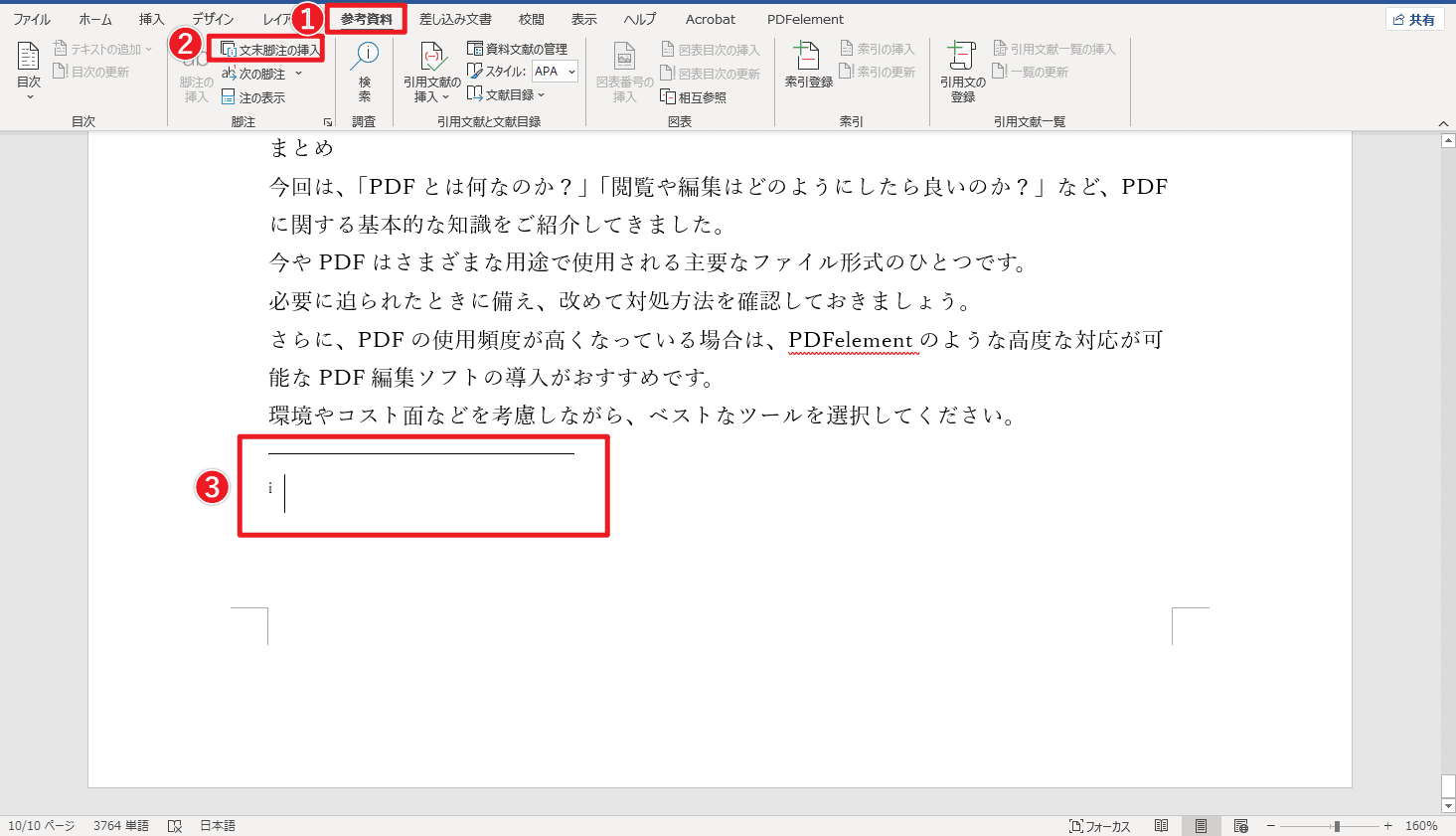
Task: Click the scrollbar down arrow
Action: (x=1448, y=806)
